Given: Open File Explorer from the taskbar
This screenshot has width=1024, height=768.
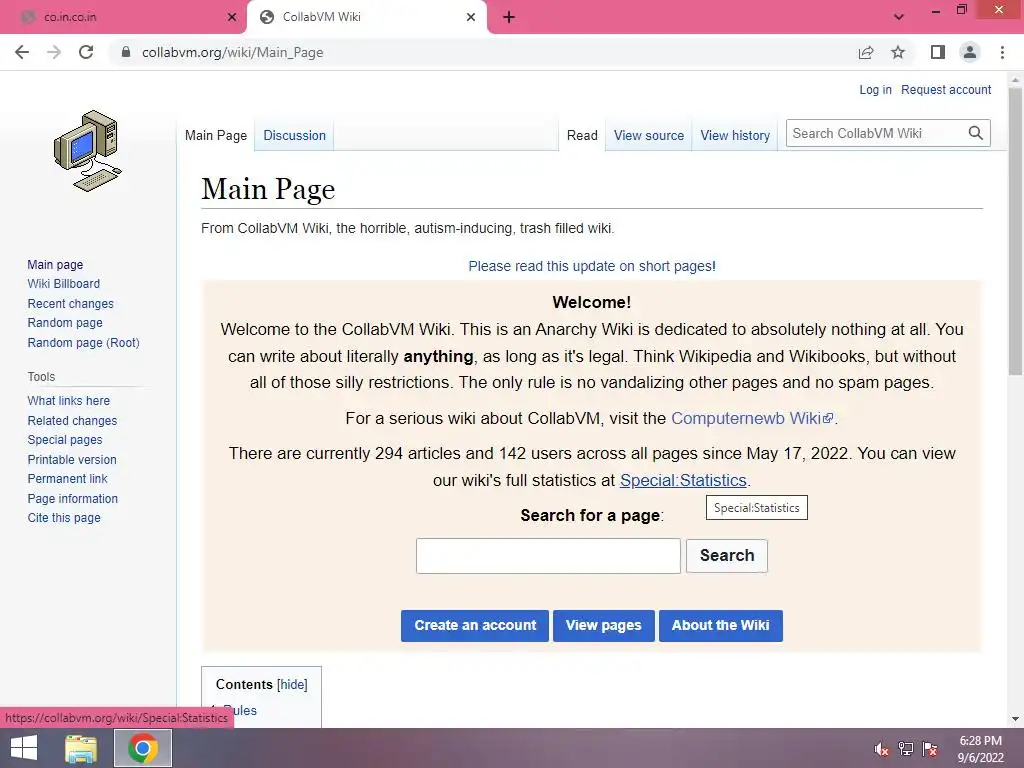Looking at the screenshot, I should coord(81,748).
